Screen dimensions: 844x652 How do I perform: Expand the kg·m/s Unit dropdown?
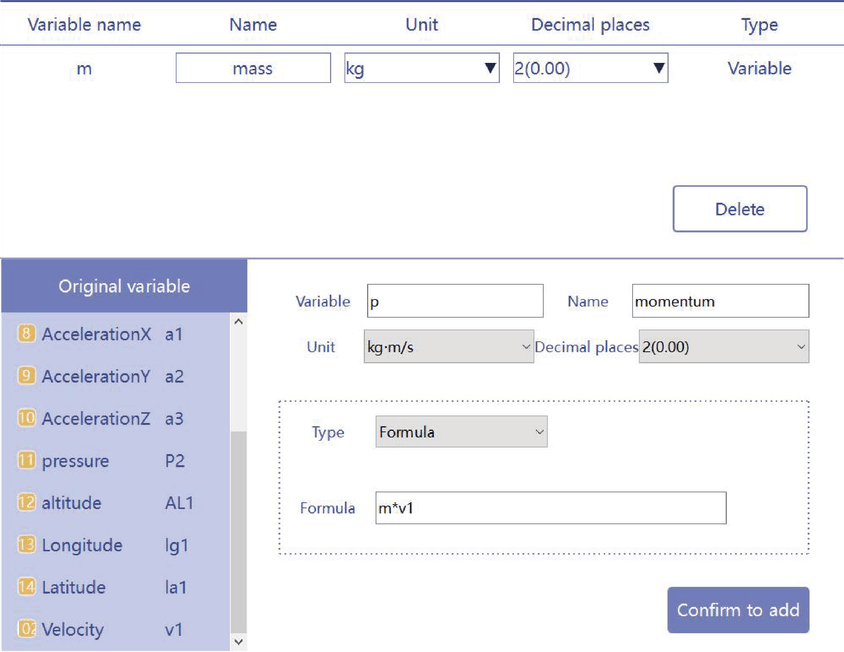tap(448, 348)
